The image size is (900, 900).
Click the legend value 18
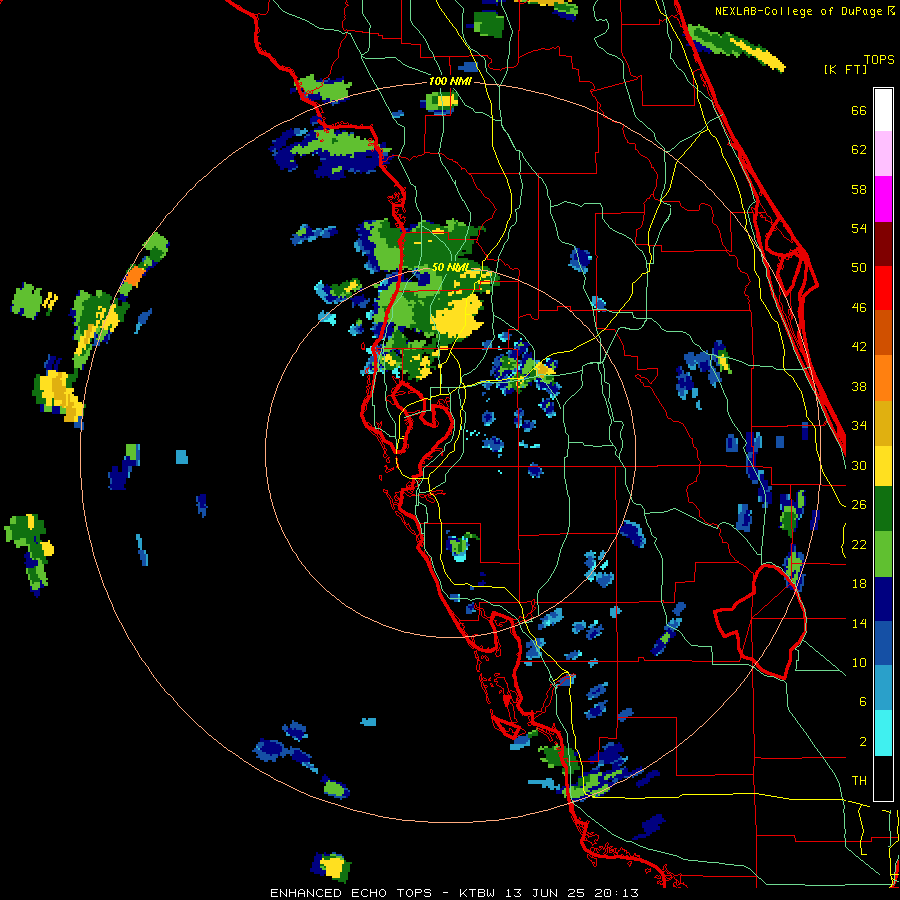pos(859,584)
